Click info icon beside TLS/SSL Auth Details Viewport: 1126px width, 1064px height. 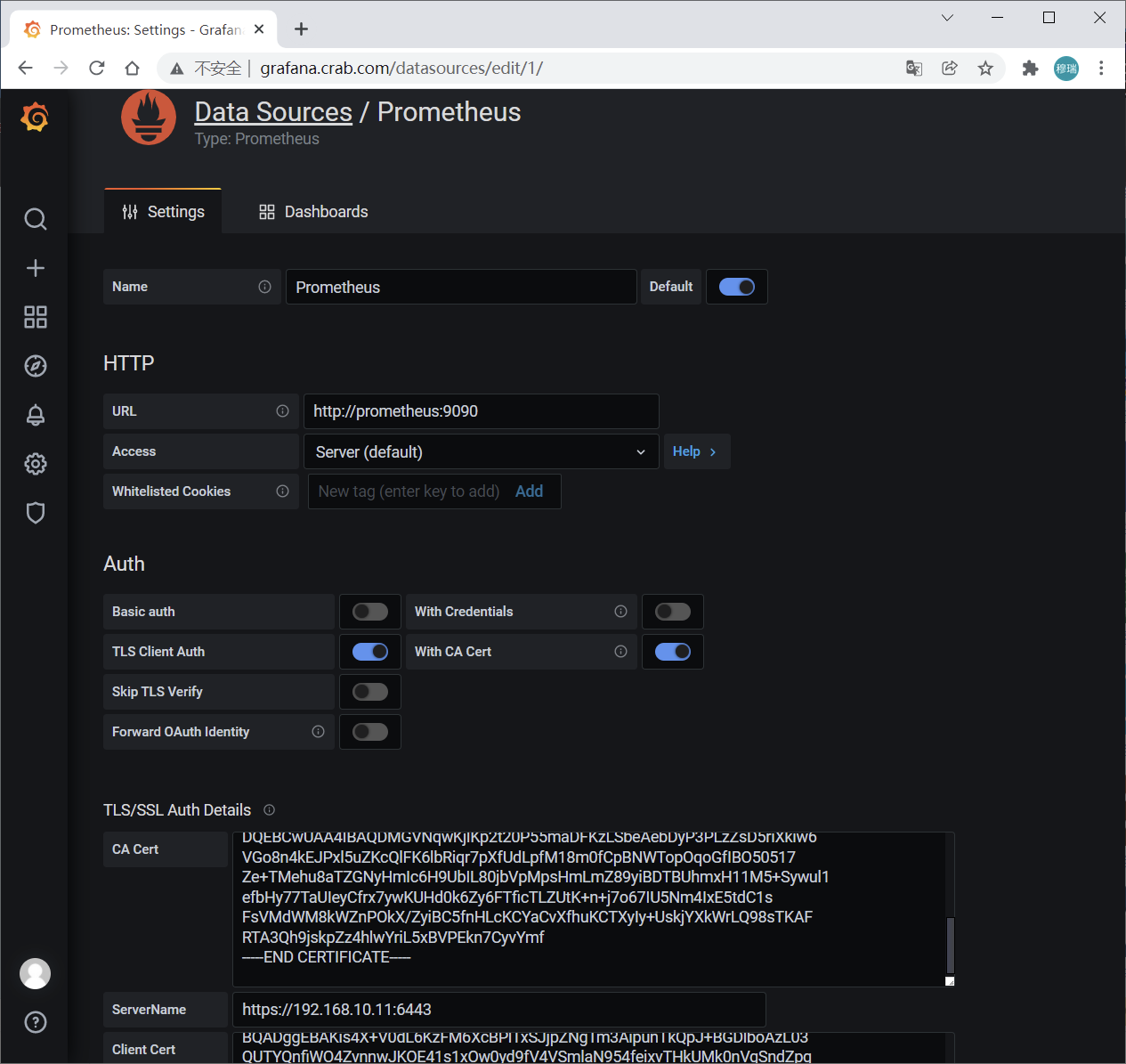(269, 810)
